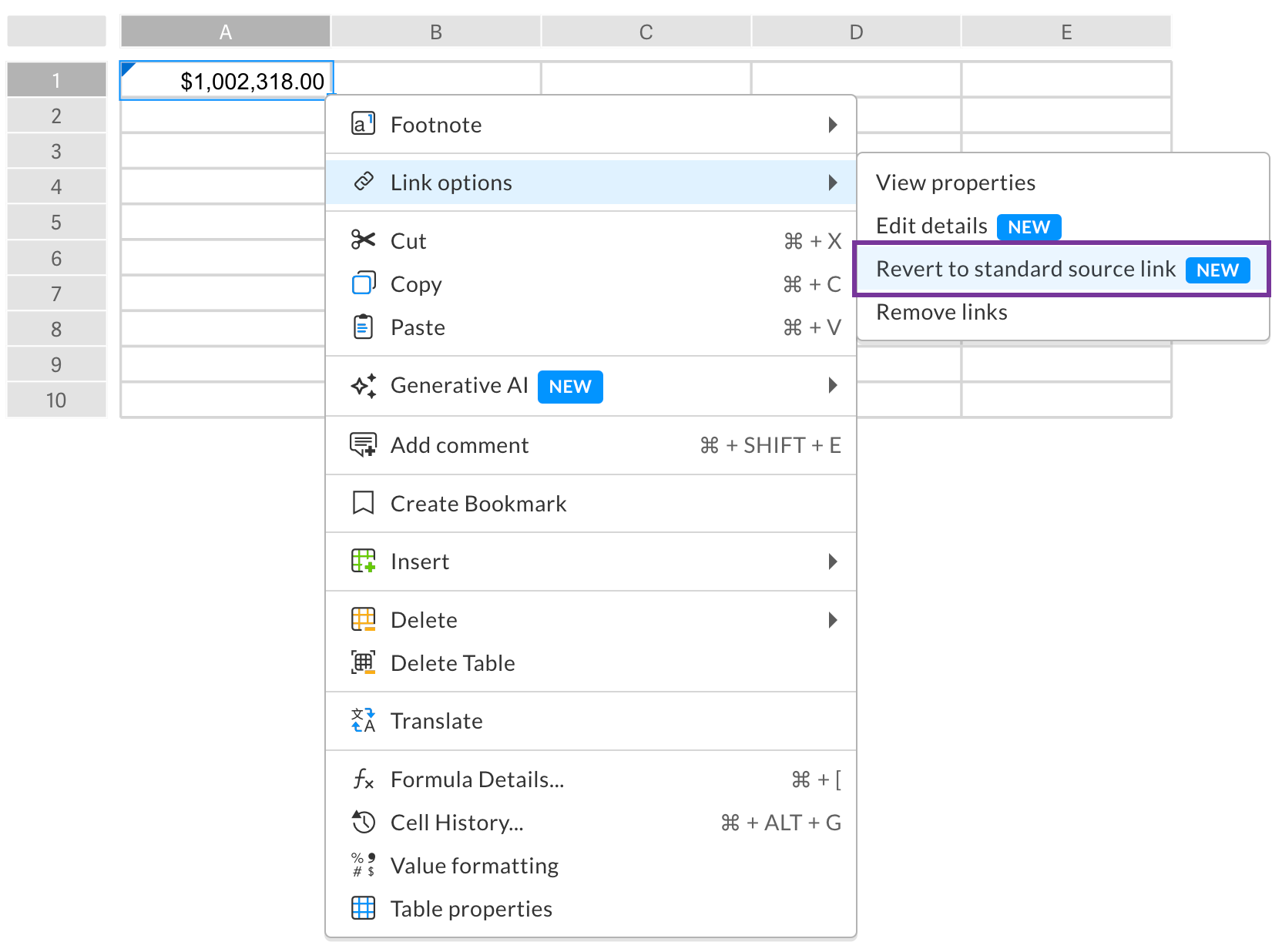Screen dimensions: 1282x952
Task: Click the Create Bookmark icon
Action: click(x=363, y=503)
